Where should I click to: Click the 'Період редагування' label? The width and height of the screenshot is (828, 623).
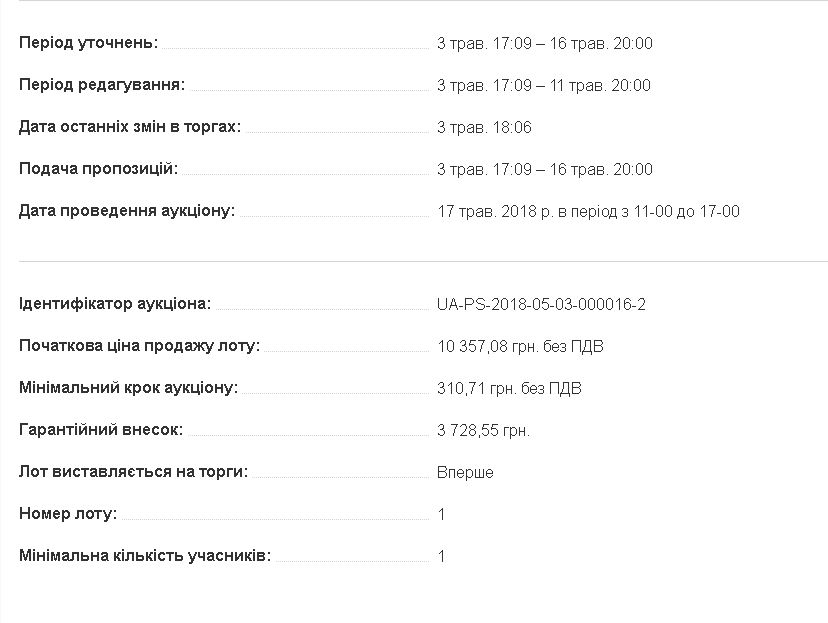[102, 85]
